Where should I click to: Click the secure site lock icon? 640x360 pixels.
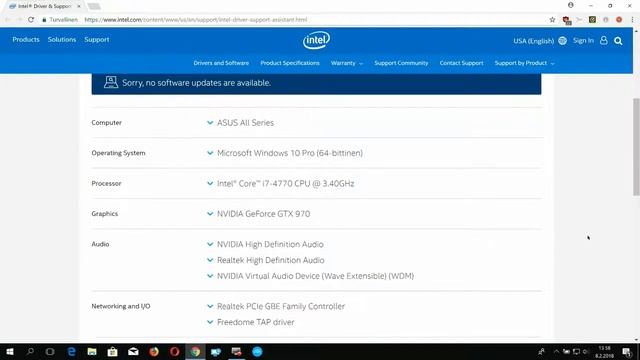pyautogui.click(x=44, y=20)
